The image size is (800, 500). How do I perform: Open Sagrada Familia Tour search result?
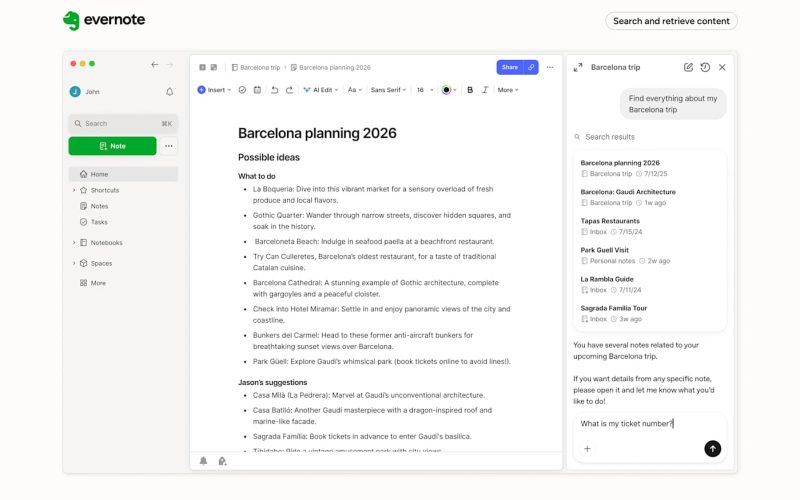[x=649, y=313]
